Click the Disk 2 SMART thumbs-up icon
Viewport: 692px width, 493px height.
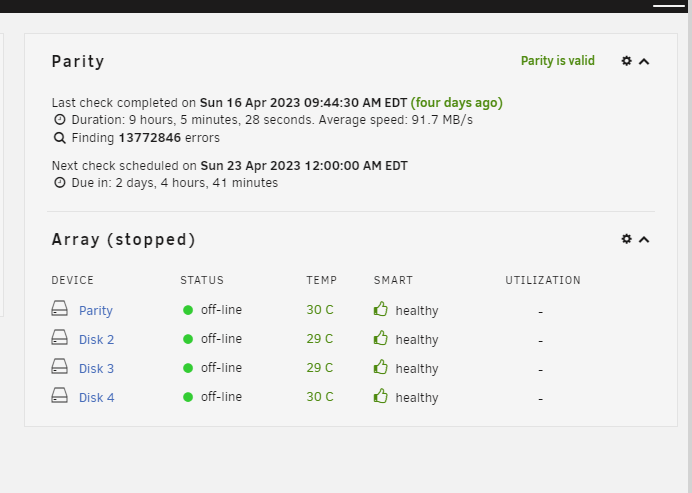pyautogui.click(x=380, y=338)
